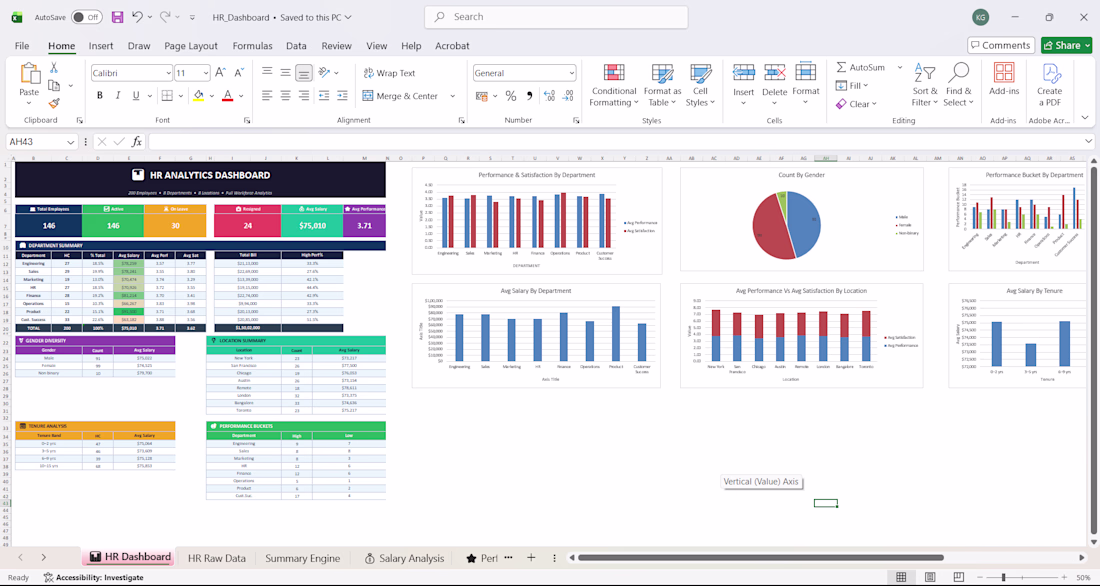Image resolution: width=1100 pixels, height=586 pixels.
Task: Expand the Calibri font name dropdown
Action: (168, 73)
